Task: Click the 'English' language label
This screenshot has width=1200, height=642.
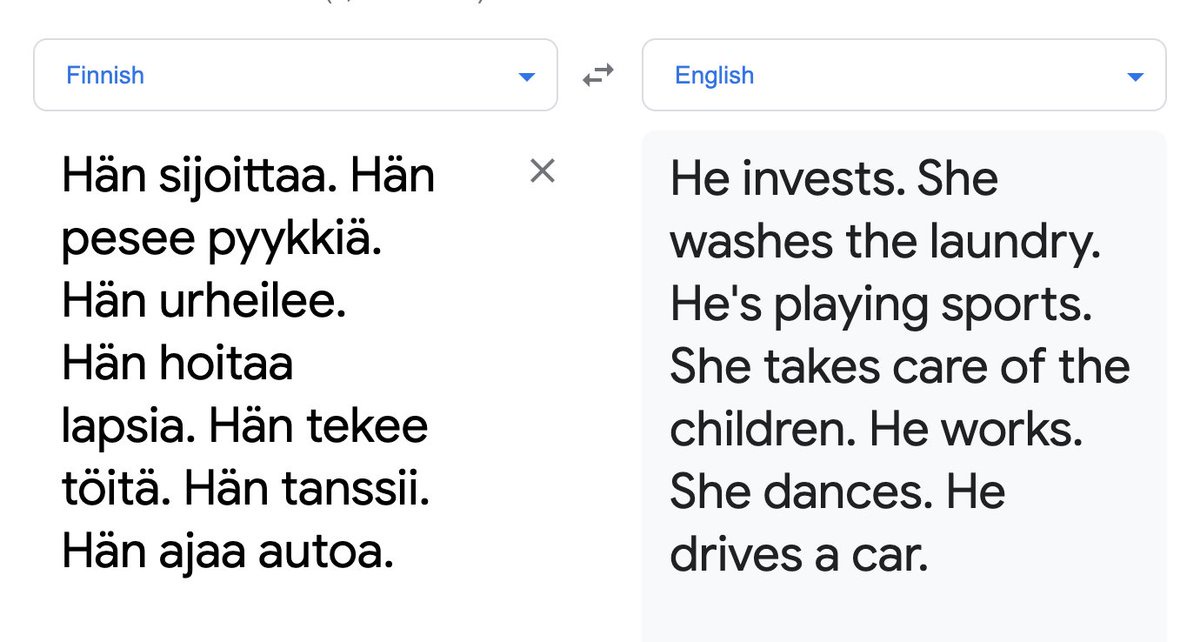Action: 714,75
